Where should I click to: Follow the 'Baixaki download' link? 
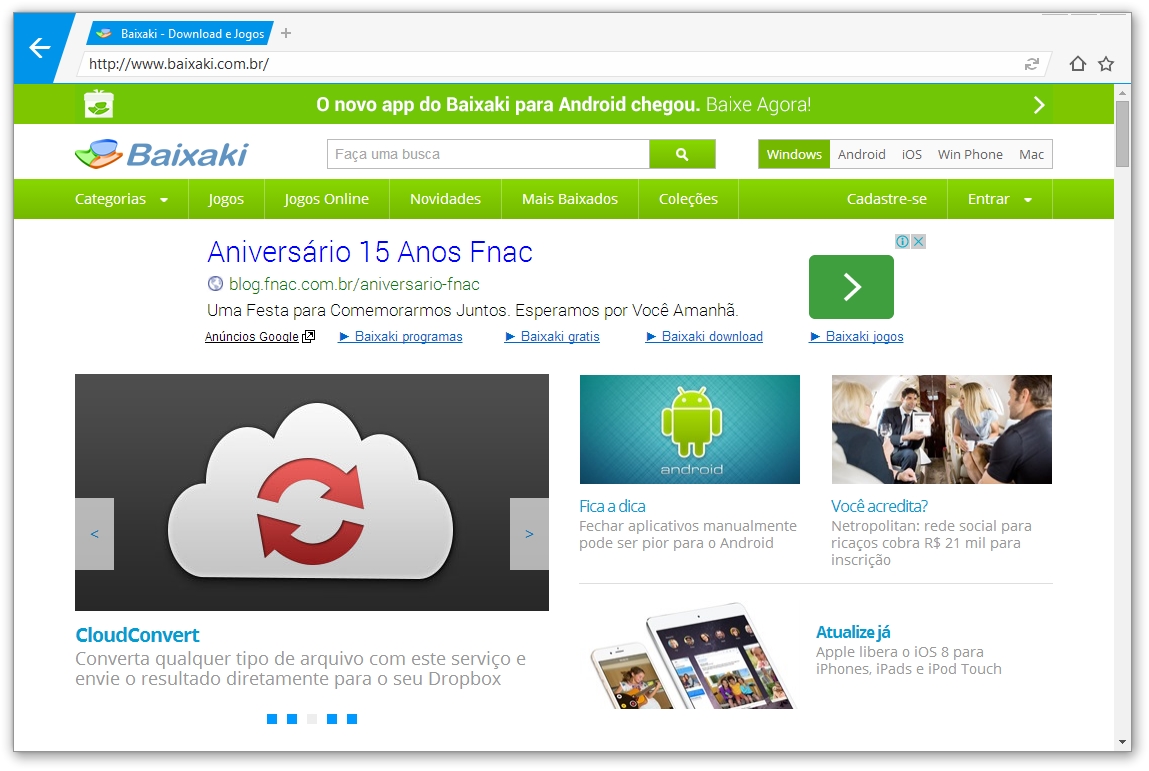click(704, 336)
